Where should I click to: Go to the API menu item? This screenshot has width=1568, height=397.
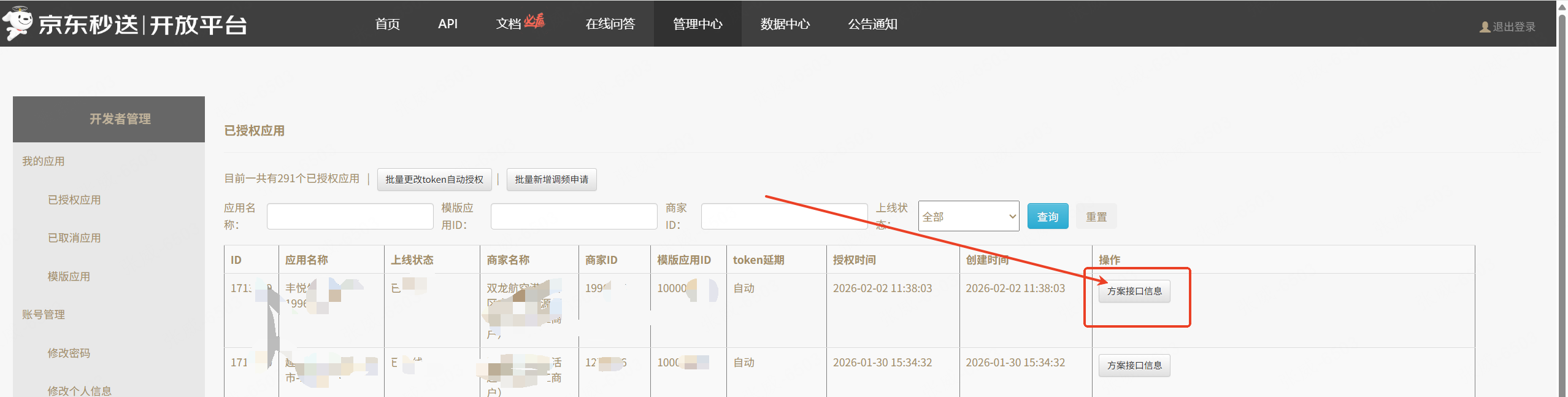(x=447, y=24)
